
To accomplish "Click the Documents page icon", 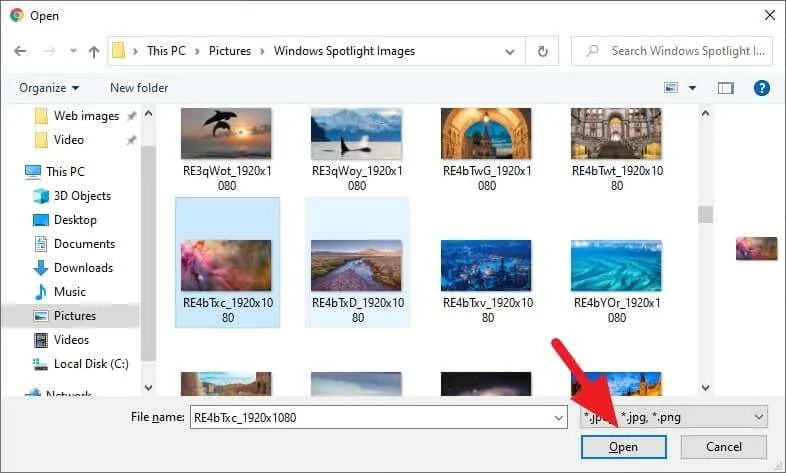I will tap(41, 244).
